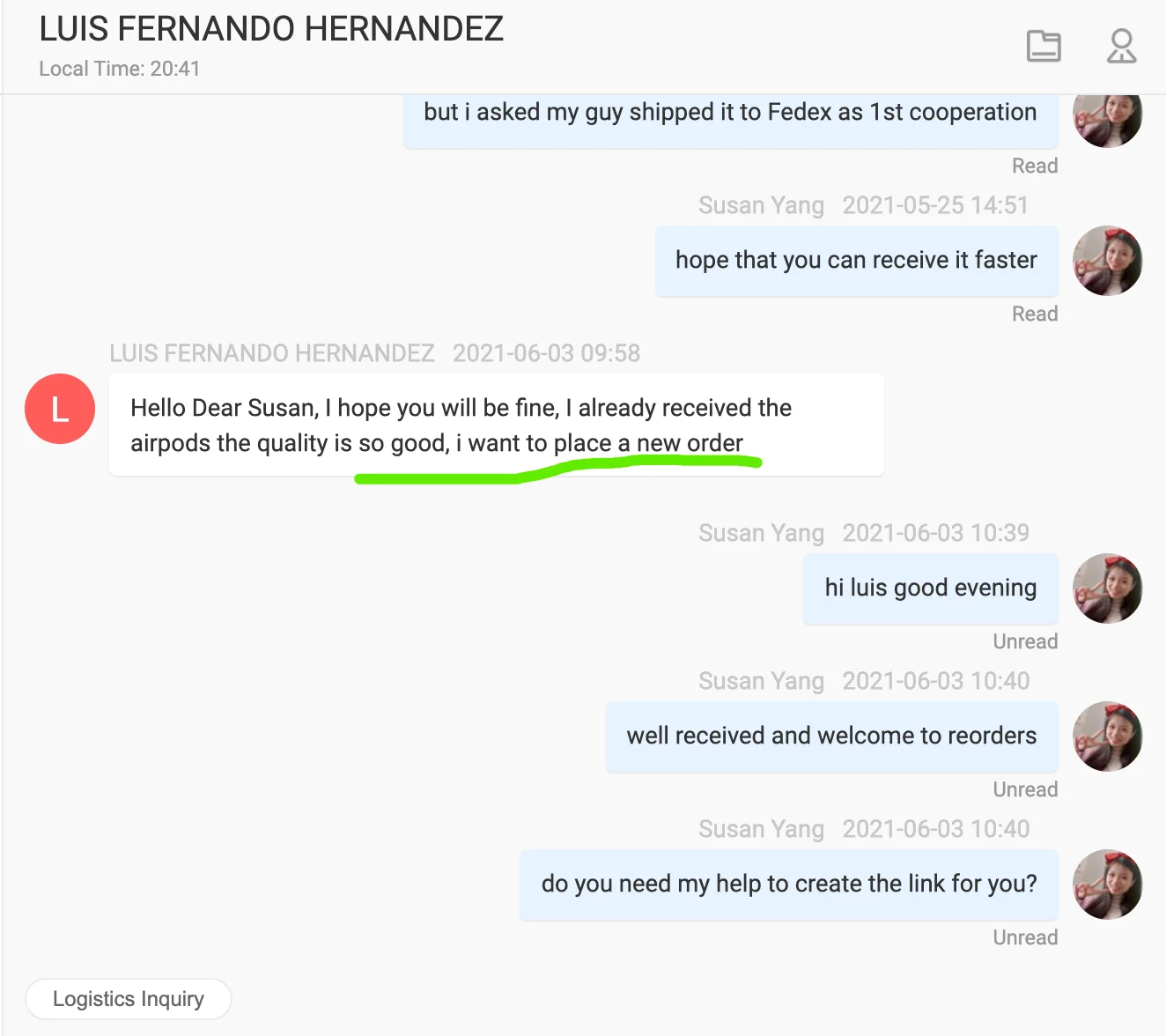Click Susan's avatar beside 'hope that you can receive it faster'
The width and height of the screenshot is (1166, 1036).
tap(1107, 261)
